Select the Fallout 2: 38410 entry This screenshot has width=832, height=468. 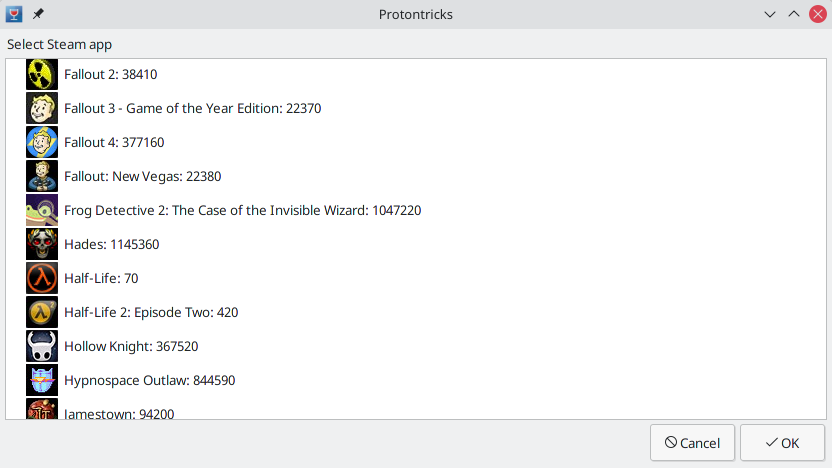click(110, 74)
